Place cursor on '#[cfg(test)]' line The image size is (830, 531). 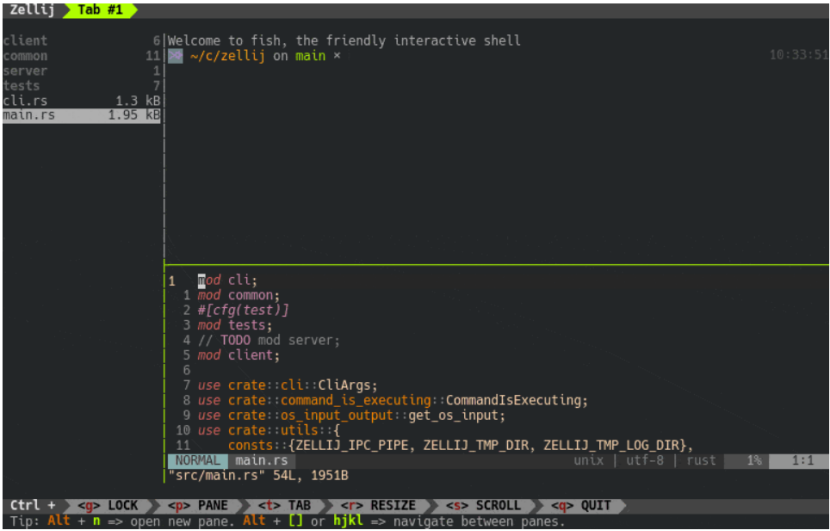tap(243, 310)
